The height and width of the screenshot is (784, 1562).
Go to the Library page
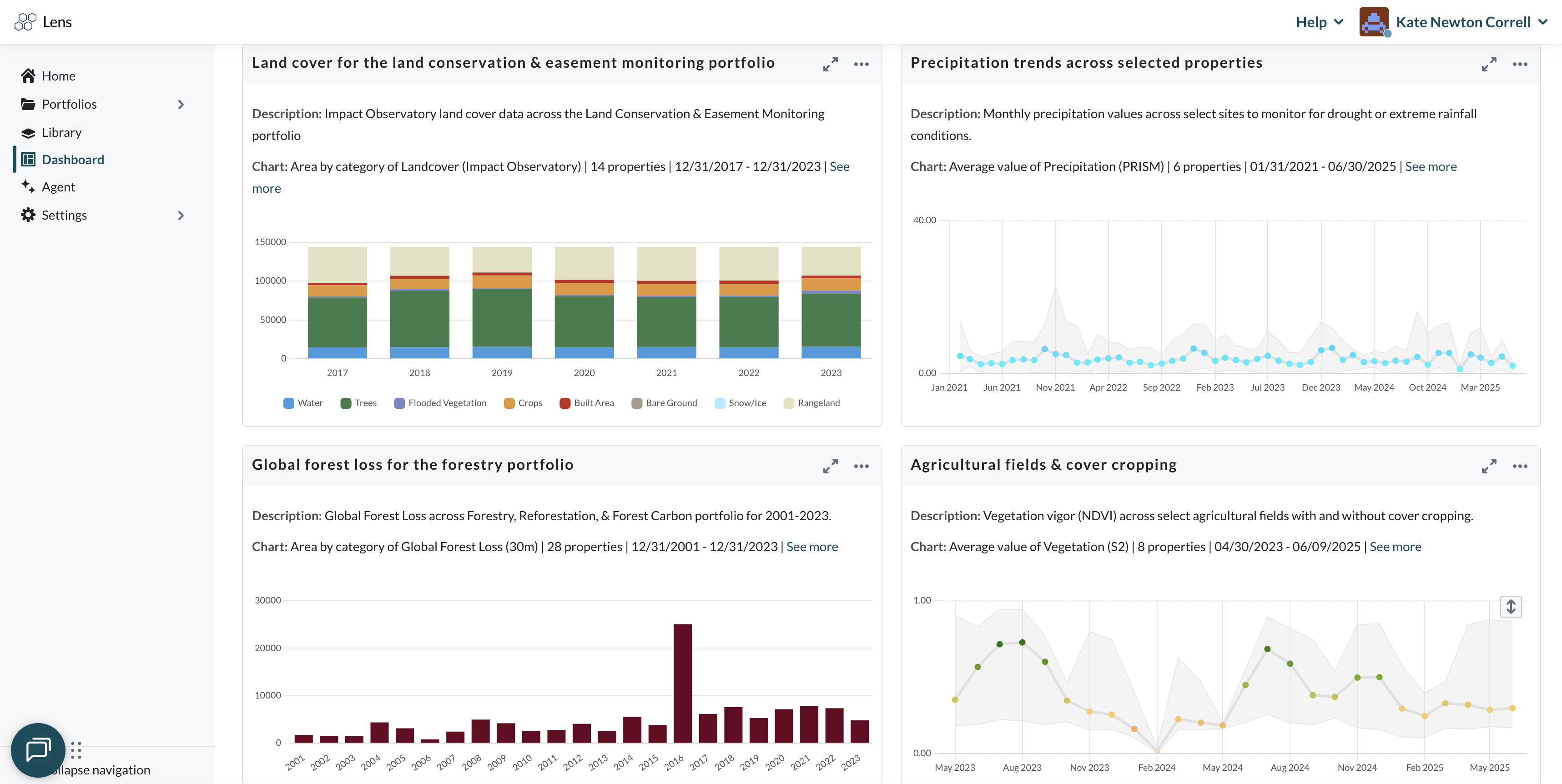(x=61, y=132)
